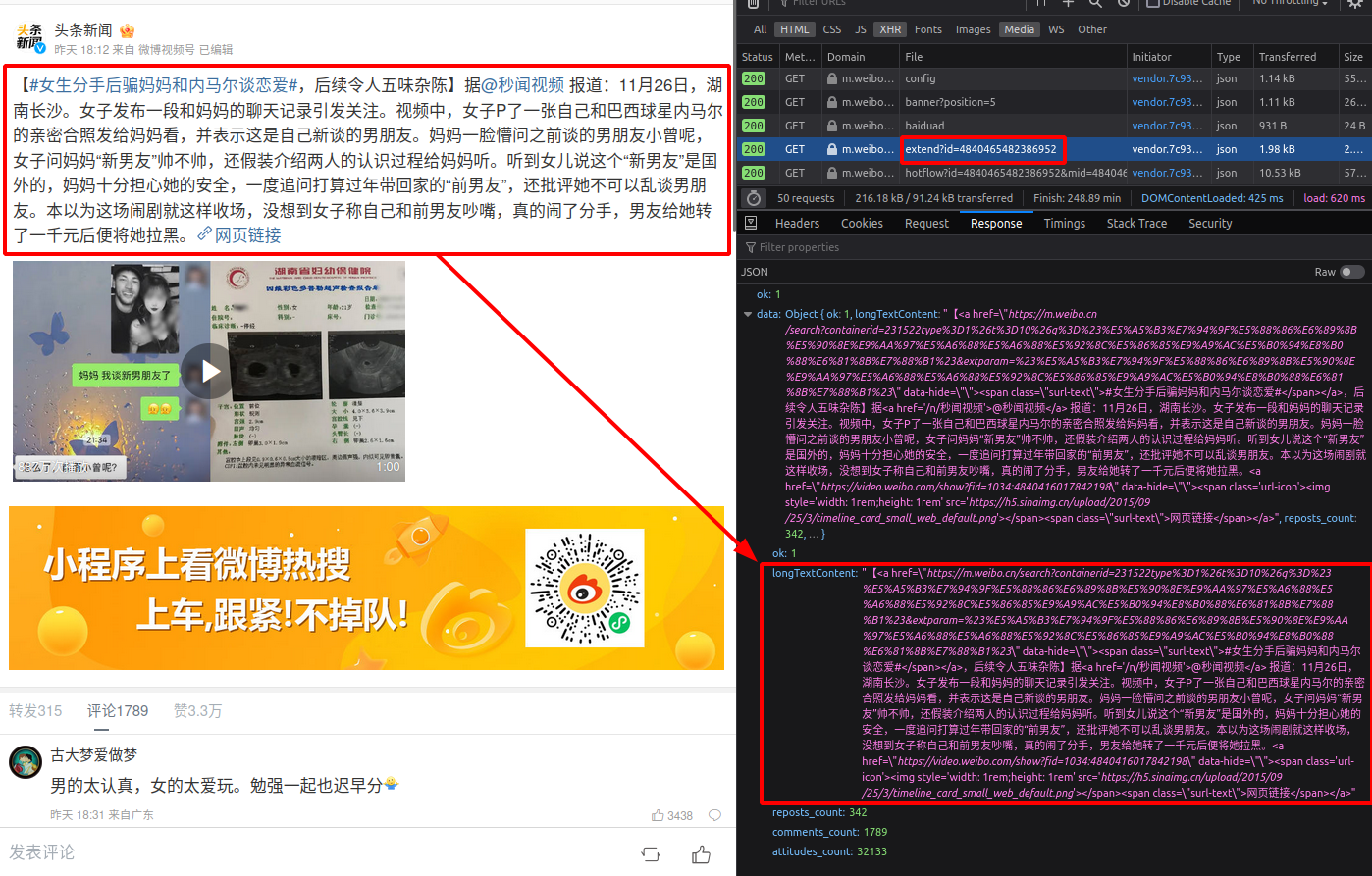This screenshot has width=1372, height=876.
Task: Open the 网页链接 link text
Action: [x=248, y=235]
